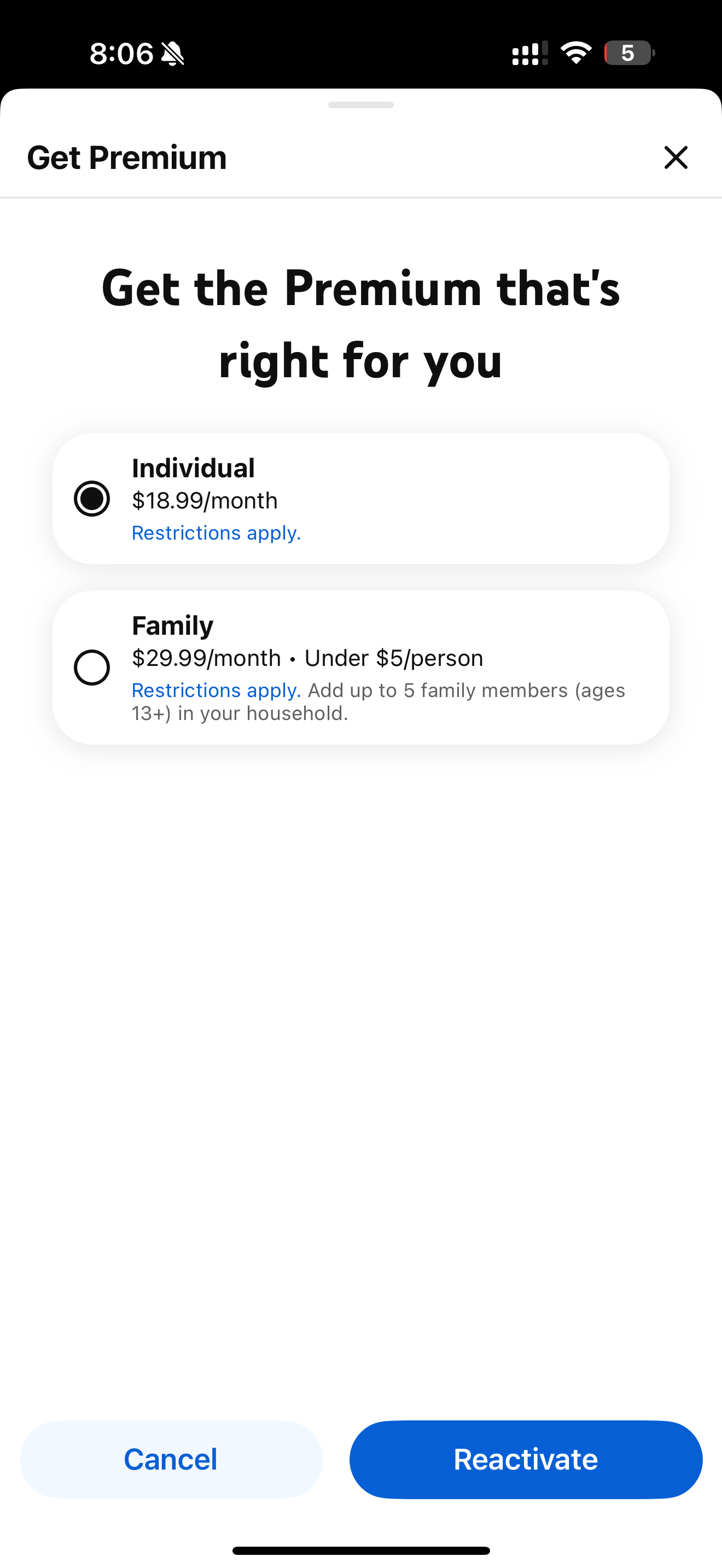Image resolution: width=722 pixels, height=1568 pixels.
Task: Tap Reactivate to confirm the plan
Action: tap(526, 1459)
